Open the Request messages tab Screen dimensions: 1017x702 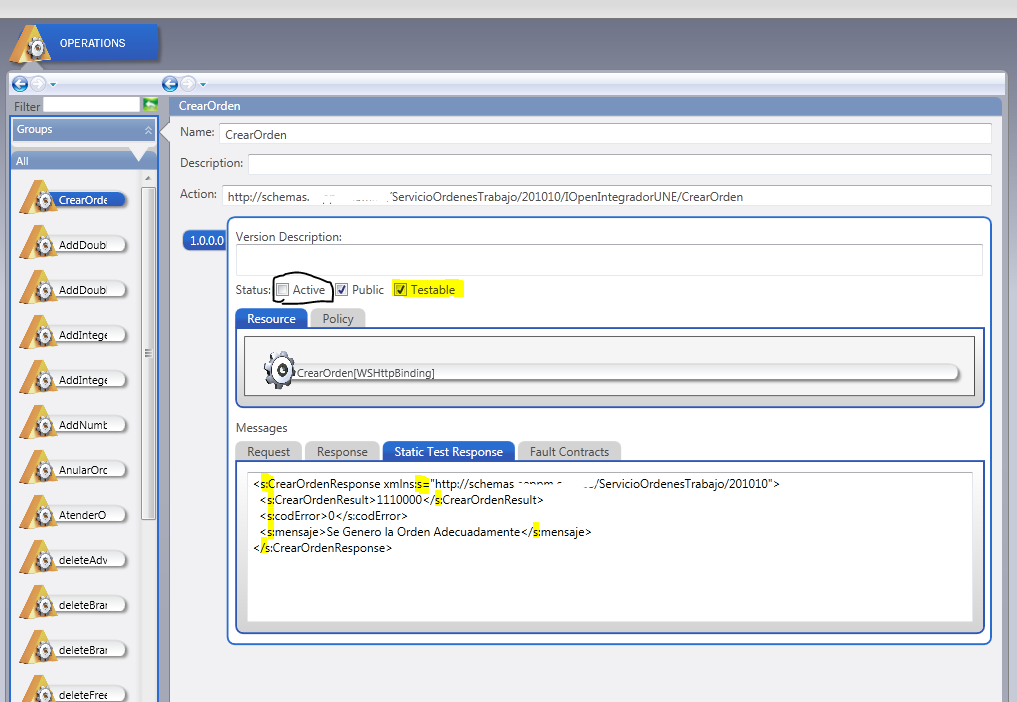coord(269,452)
